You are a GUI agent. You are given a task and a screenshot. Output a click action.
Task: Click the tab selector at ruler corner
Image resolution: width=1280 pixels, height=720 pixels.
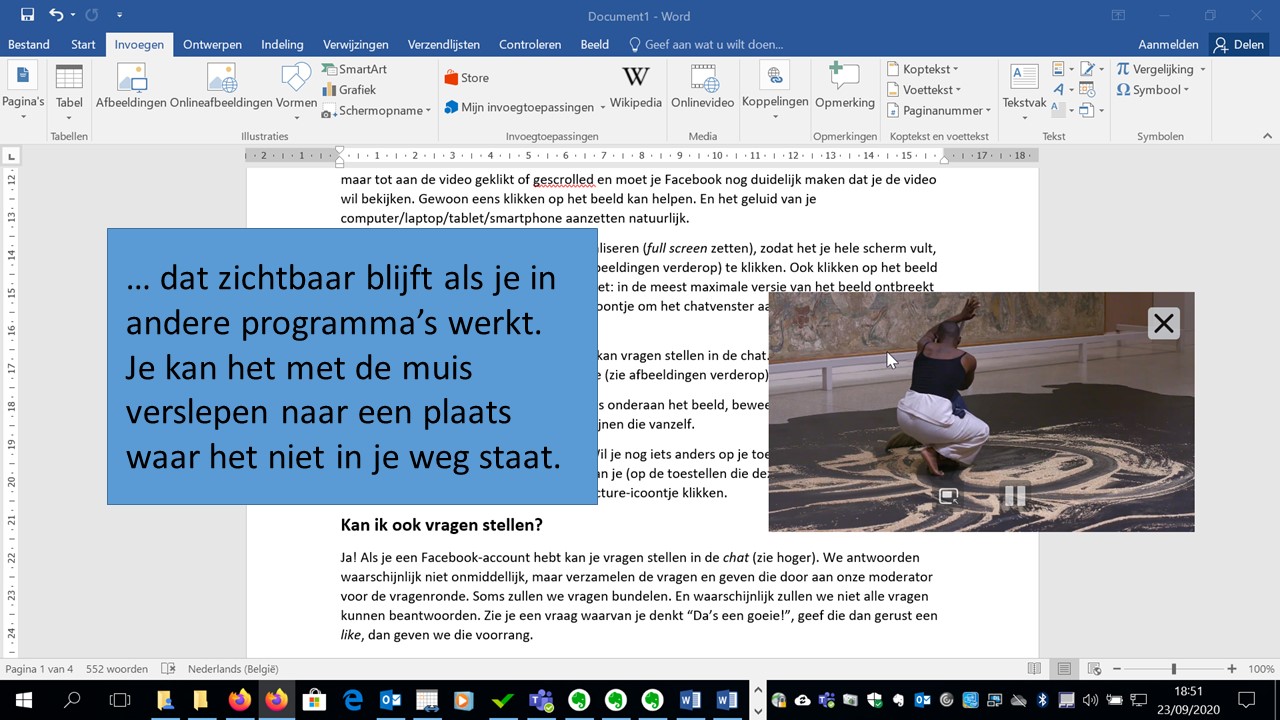click(x=11, y=156)
